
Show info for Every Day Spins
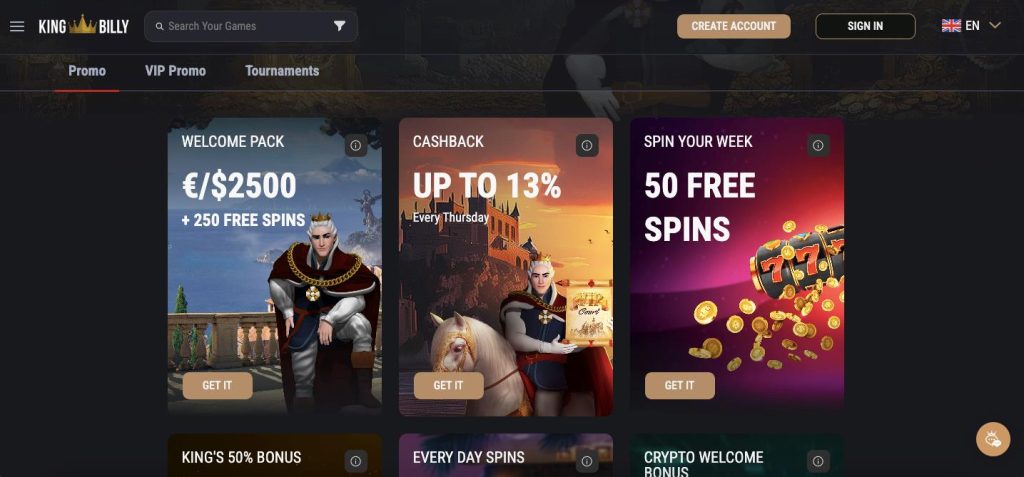(x=587, y=461)
